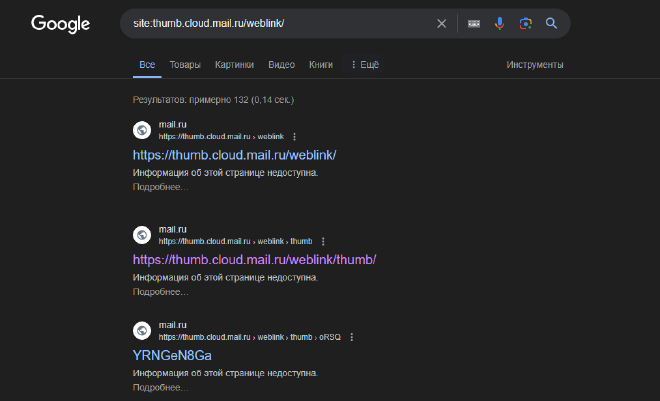Clear the search query with X icon
The height and width of the screenshot is (401, 660).
(x=441, y=24)
